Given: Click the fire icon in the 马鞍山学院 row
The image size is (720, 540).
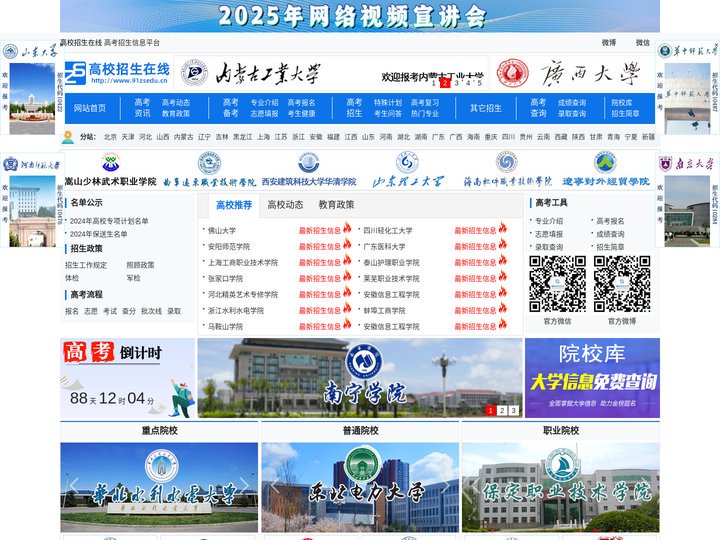Looking at the screenshot, I should click(x=347, y=324).
